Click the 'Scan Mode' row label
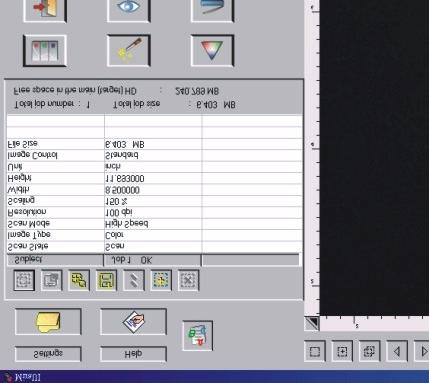This screenshot has width=429, height=383. click(29, 223)
